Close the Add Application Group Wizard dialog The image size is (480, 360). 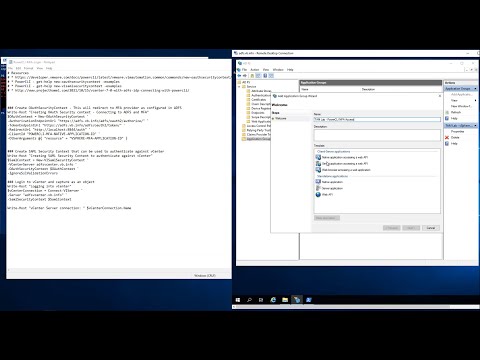[440, 96]
